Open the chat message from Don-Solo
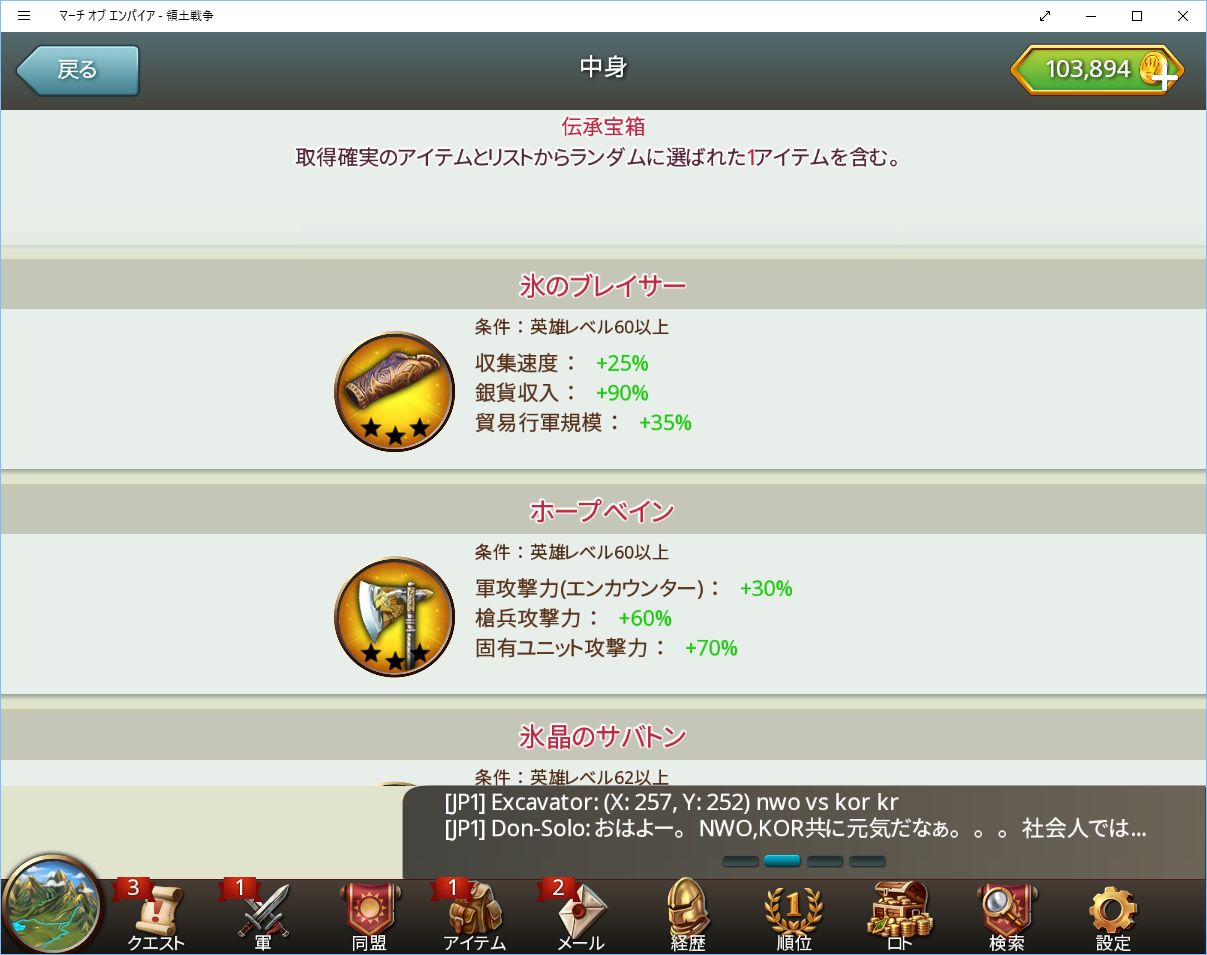This screenshot has width=1207, height=955. (x=795, y=829)
